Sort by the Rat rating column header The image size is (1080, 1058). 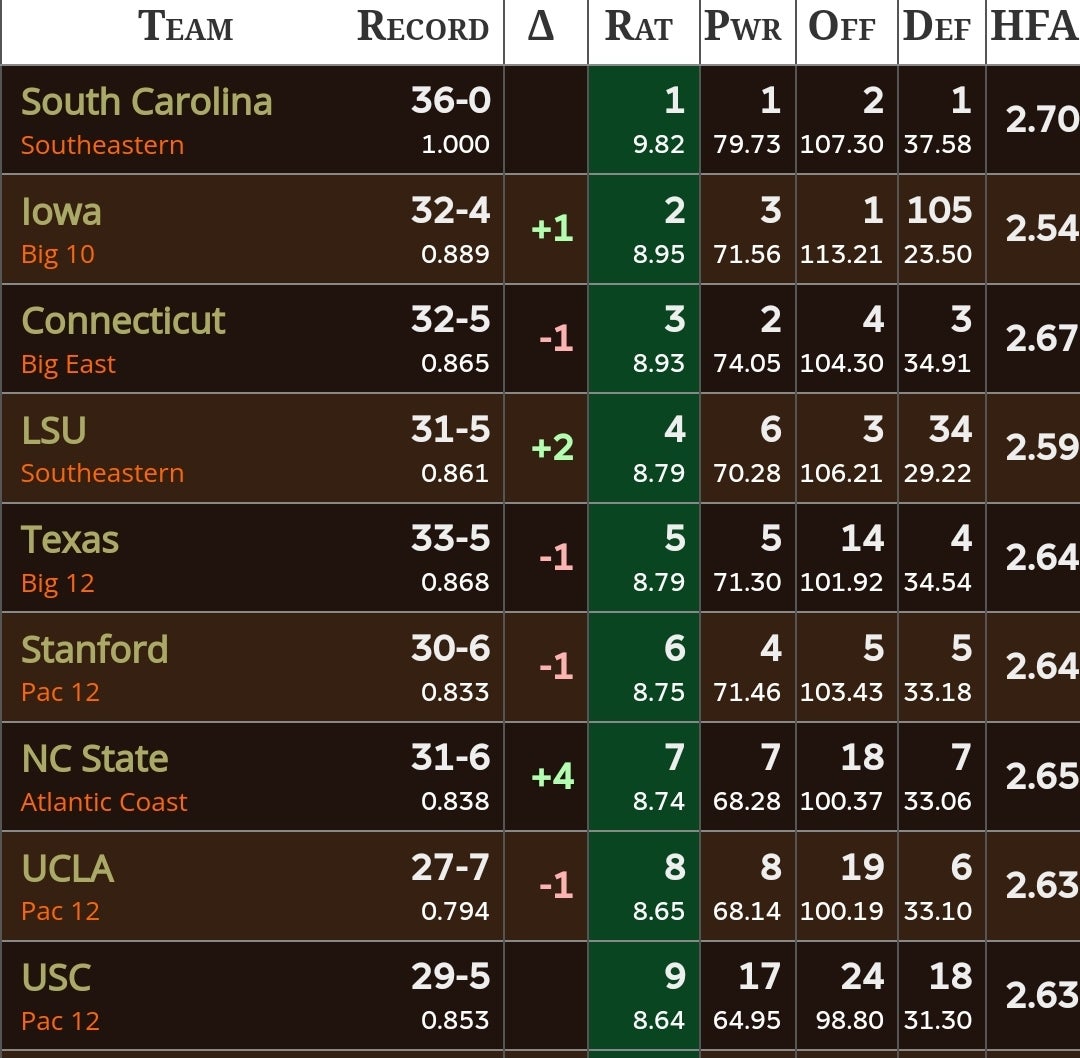tap(639, 27)
